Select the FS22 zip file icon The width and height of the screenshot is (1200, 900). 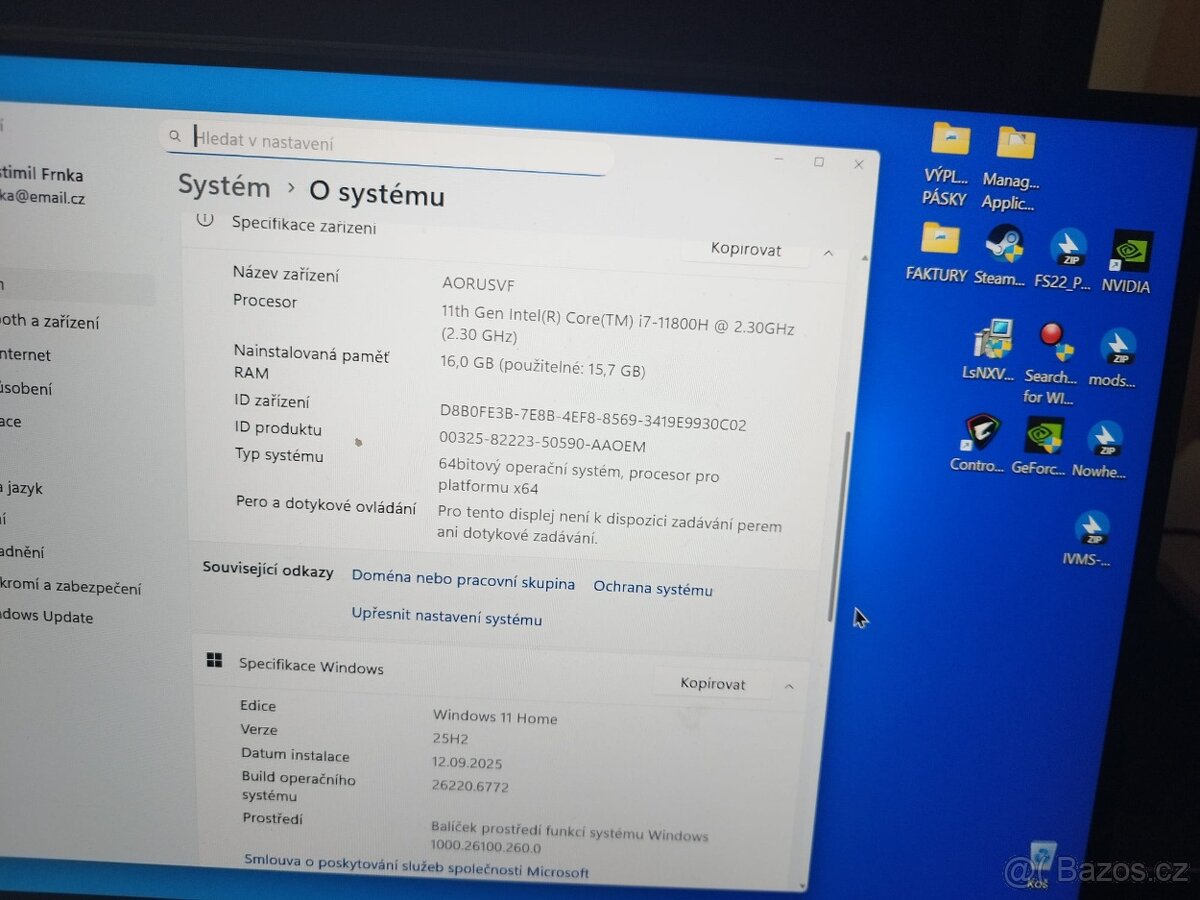(x=1064, y=259)
